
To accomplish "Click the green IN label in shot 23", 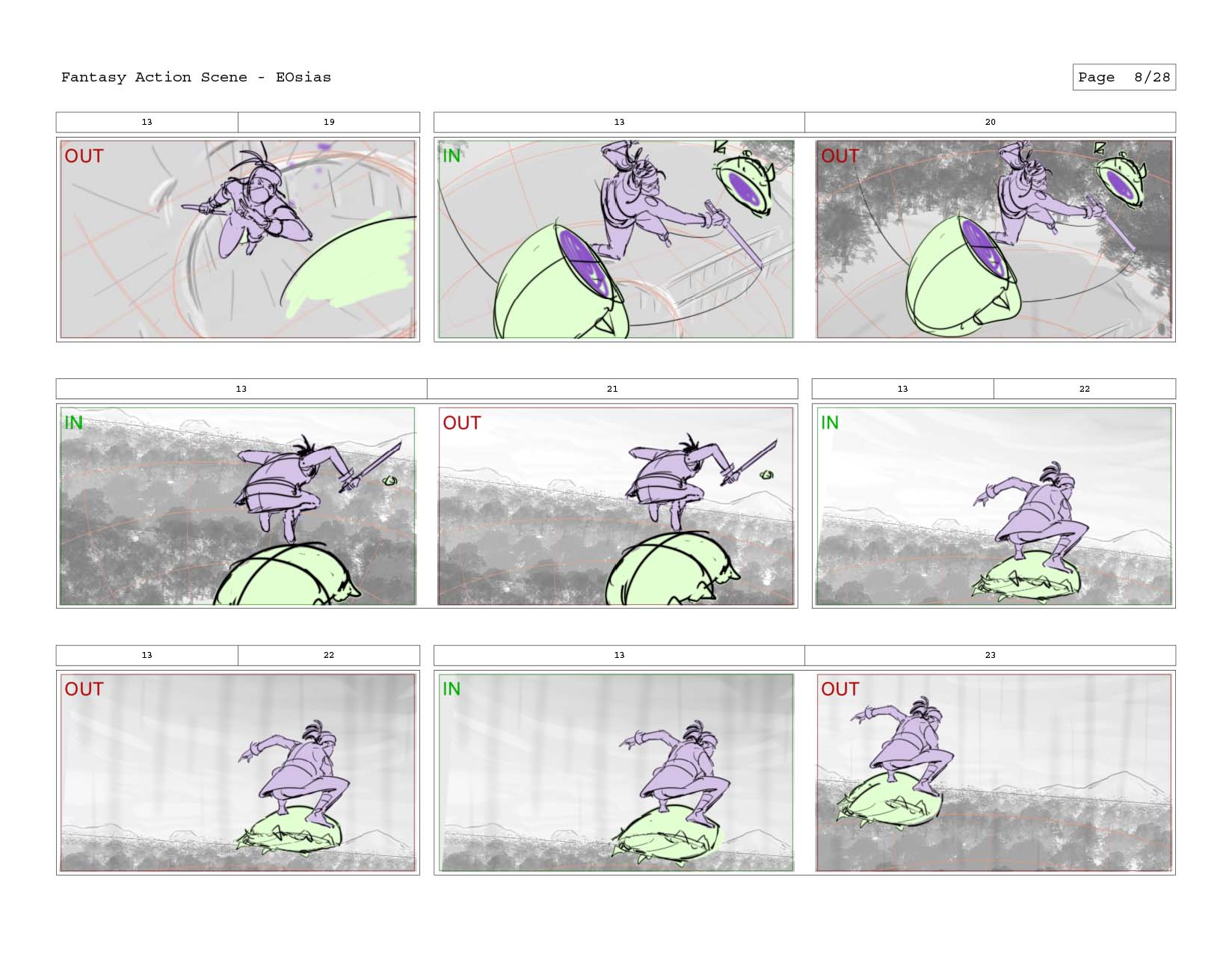I will pyautogui.click(x=452, y=689).
